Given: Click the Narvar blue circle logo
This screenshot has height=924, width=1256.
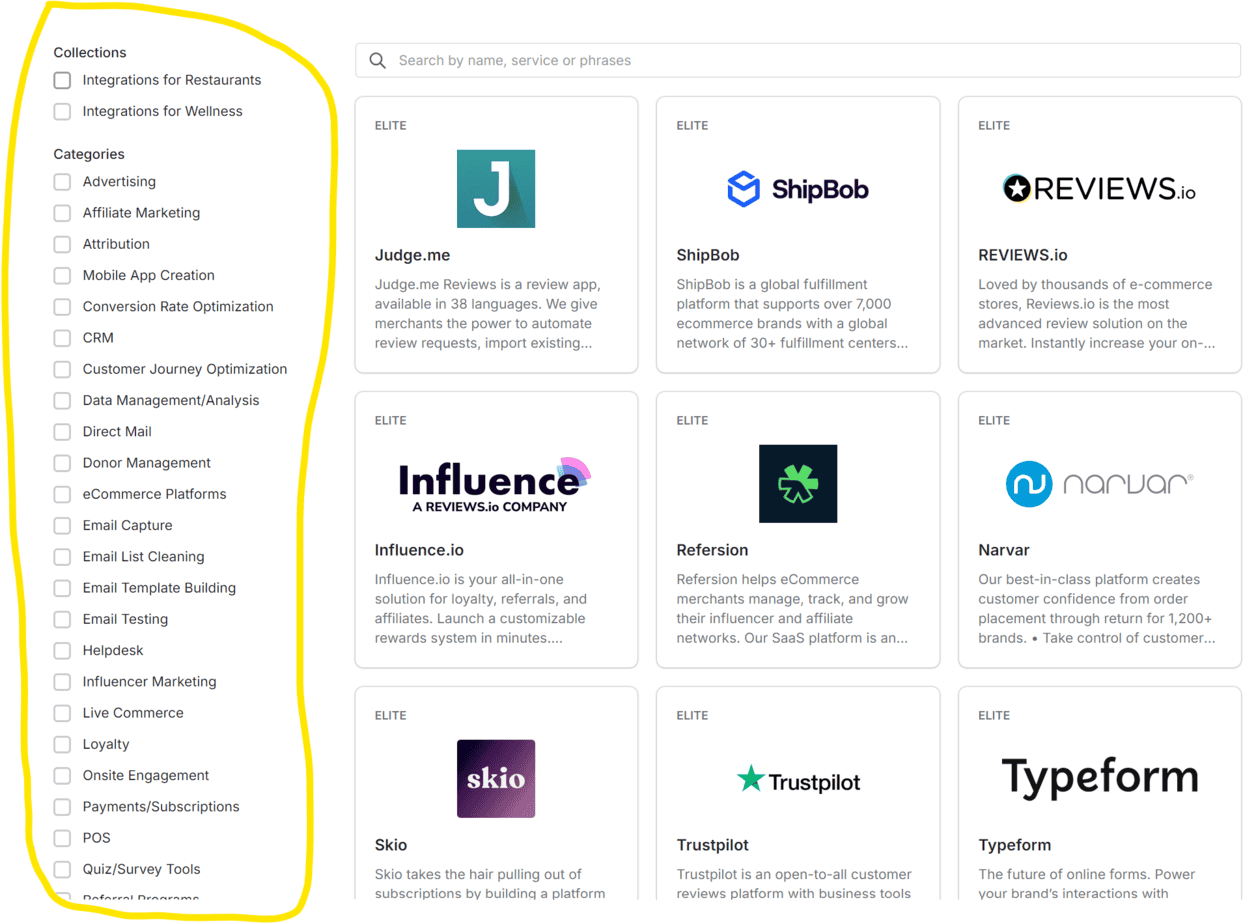Looking at the screenshot, I should coord(1029,484).
